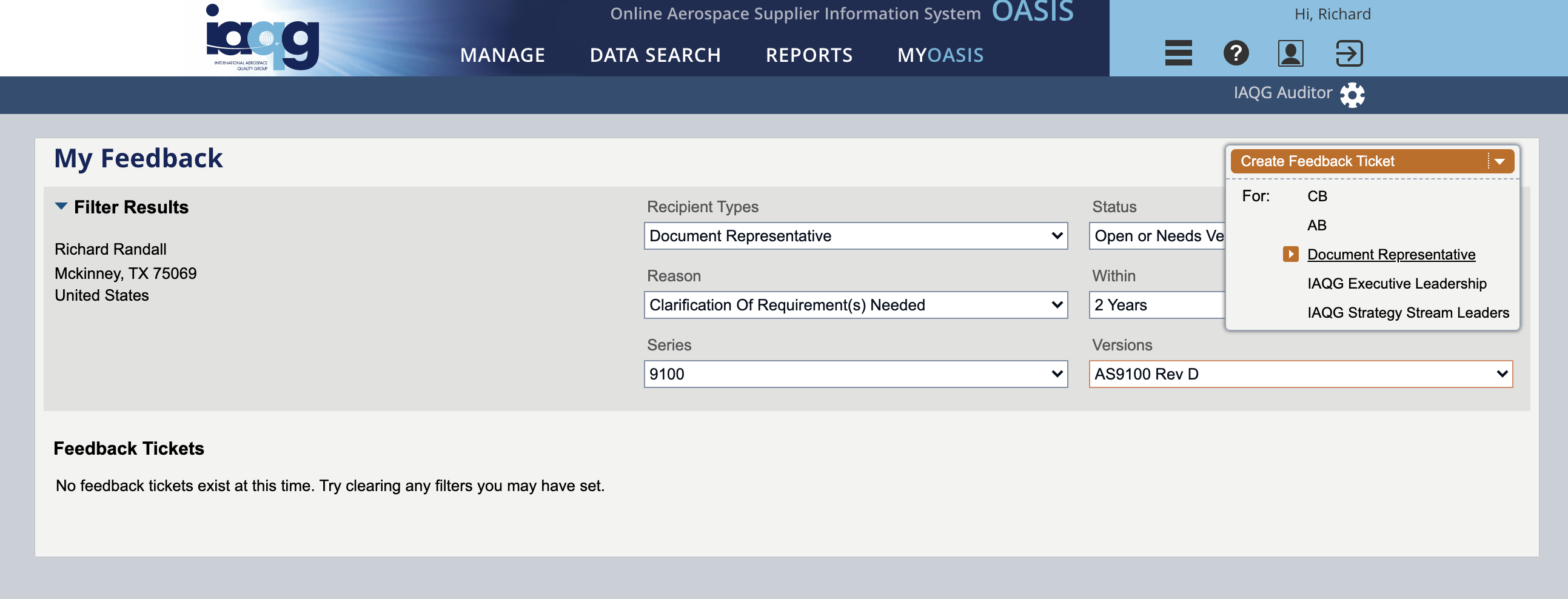
Task: Open the MYOASIS menu
Action: pyautogui.click(x=940, y=55)
